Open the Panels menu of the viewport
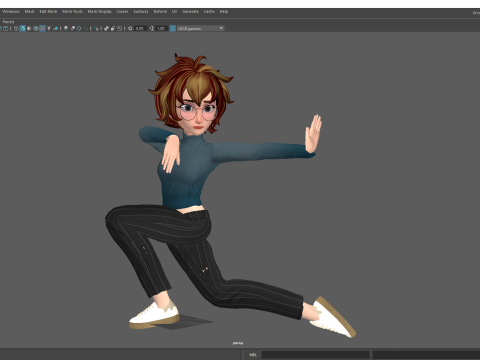 pos(8,22)
